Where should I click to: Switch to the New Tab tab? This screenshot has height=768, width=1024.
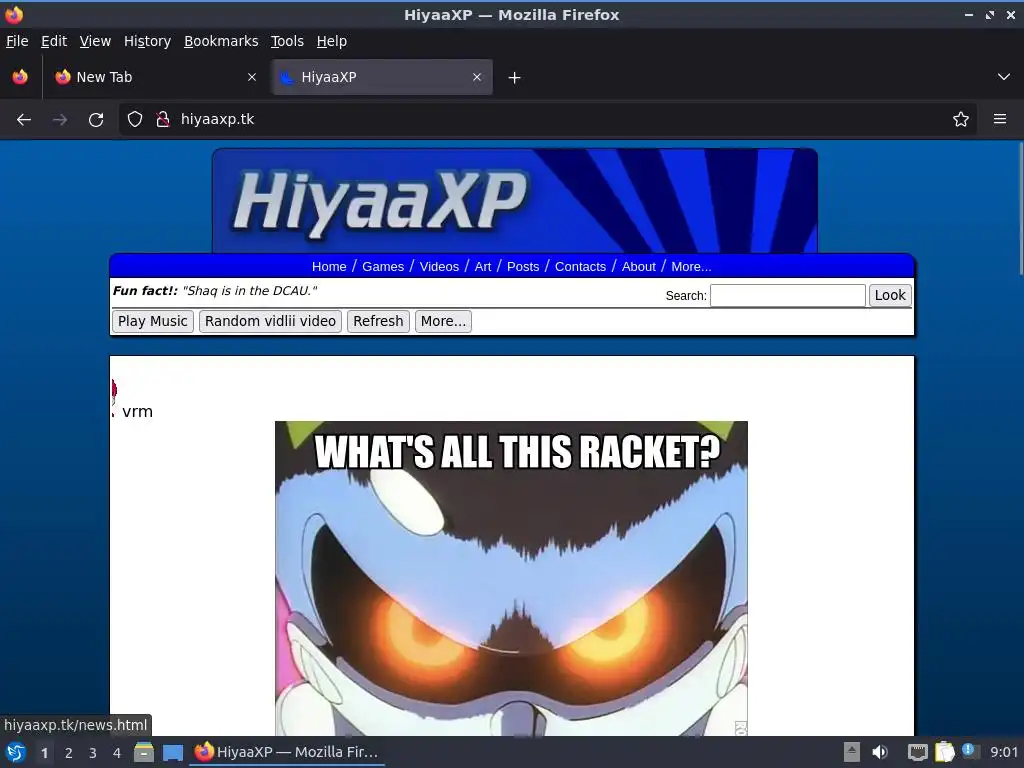point(155,77)
